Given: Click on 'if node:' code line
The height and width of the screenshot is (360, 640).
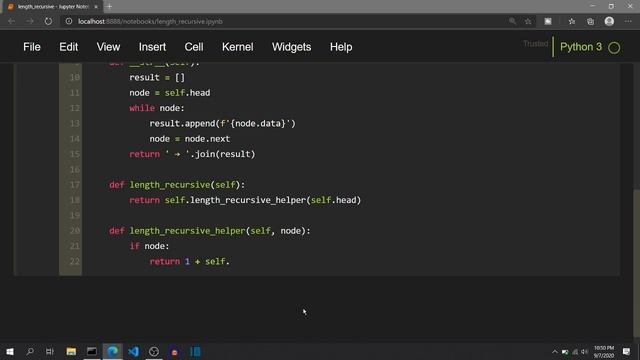Looking at the screenshot, I should click(149, 246).
